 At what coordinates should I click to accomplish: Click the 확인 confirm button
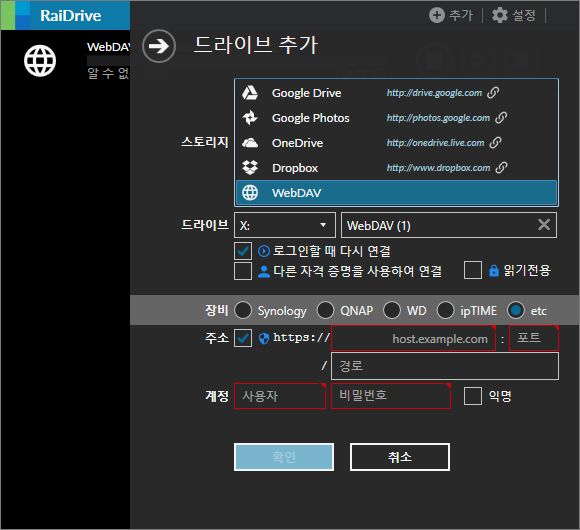click(x=284, y=457)
